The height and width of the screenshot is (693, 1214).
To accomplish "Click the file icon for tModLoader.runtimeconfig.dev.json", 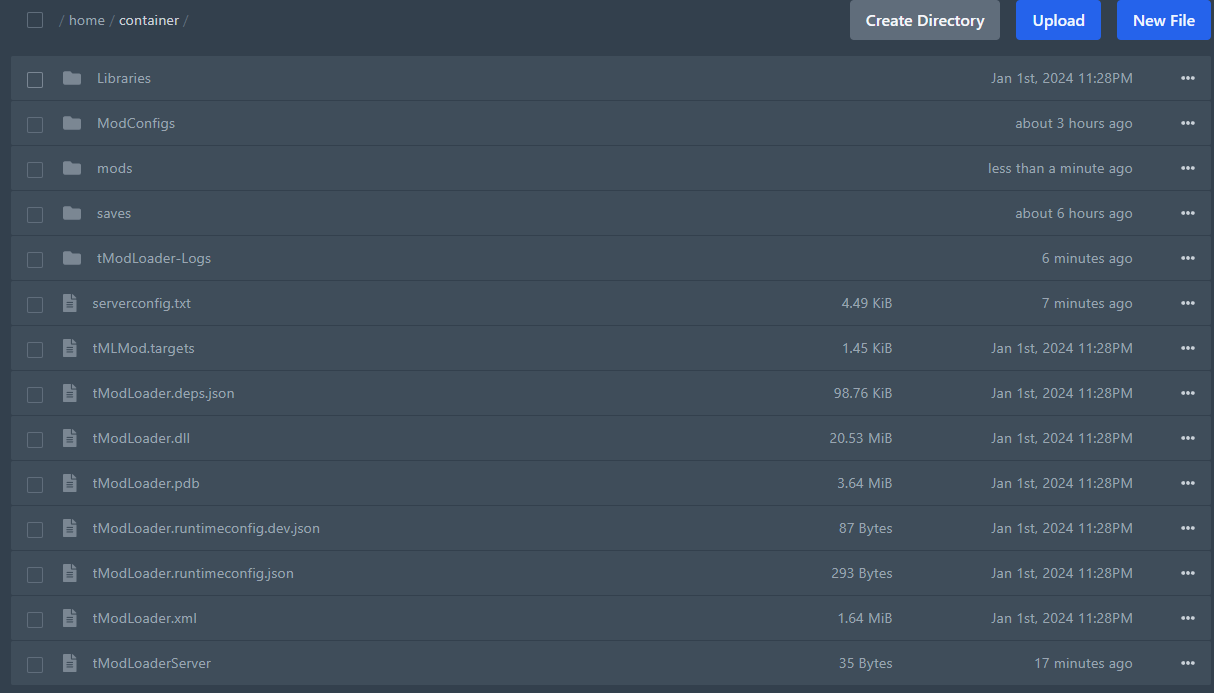I will click(x=69, y=528).
